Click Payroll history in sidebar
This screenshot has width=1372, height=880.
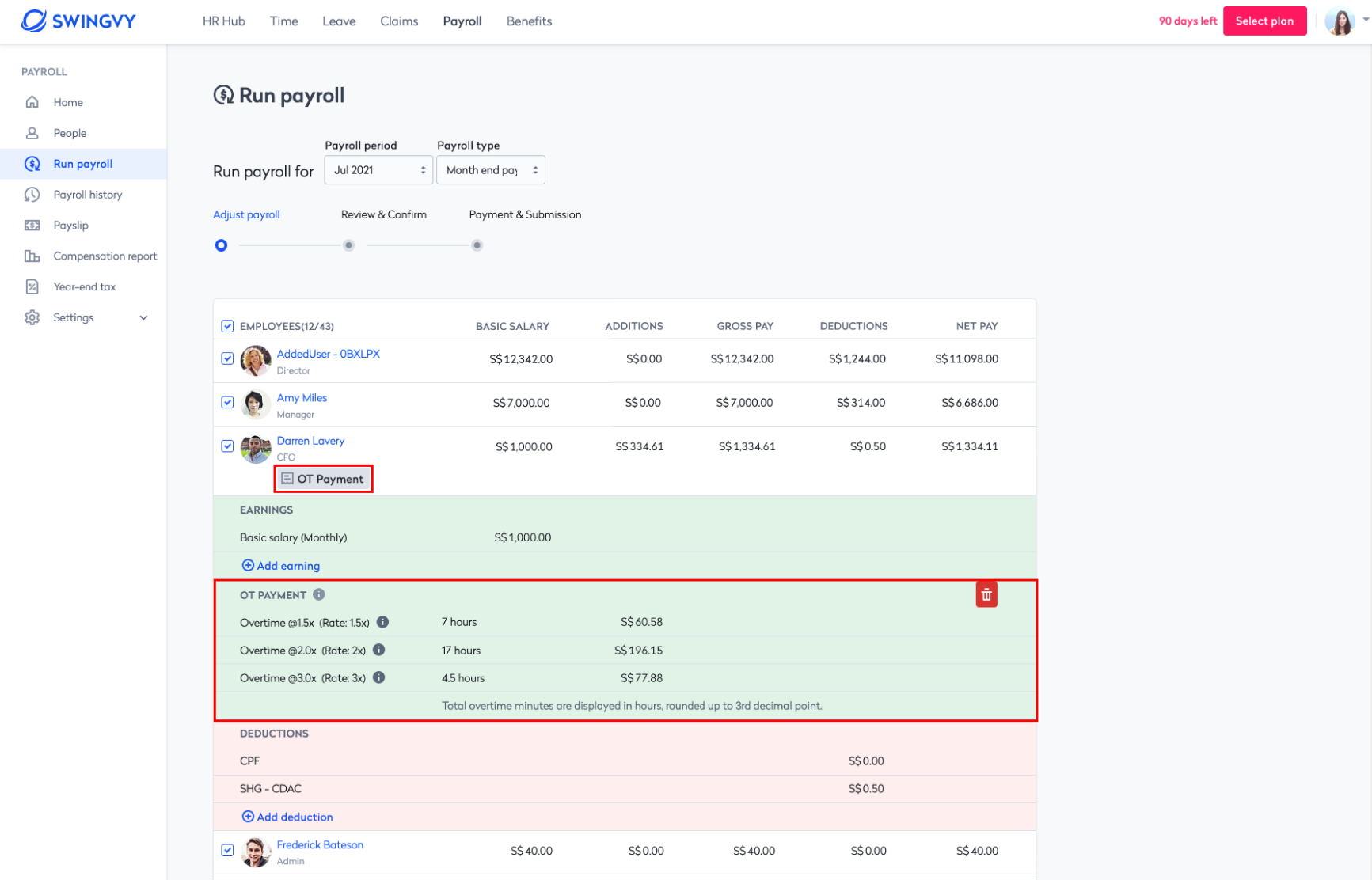pyautogui.click(x=88, y=195)
